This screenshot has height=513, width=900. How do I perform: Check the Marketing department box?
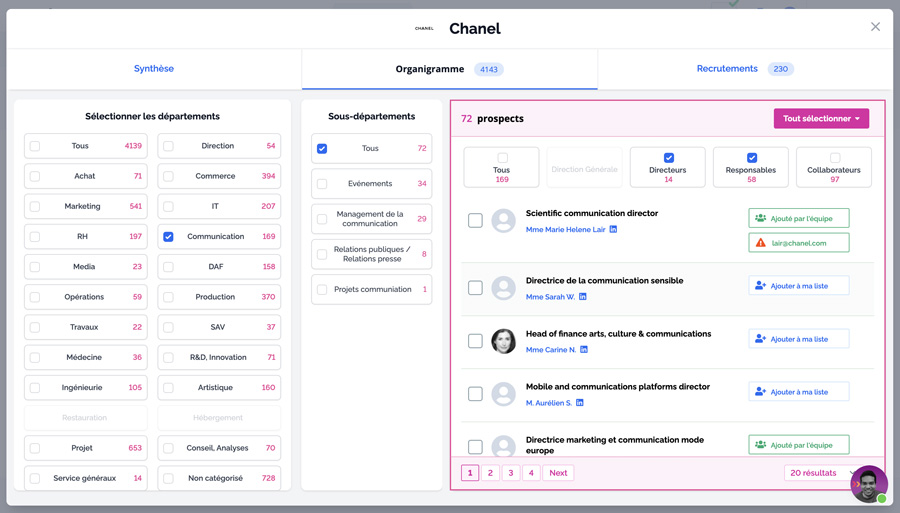[x=35, y=207]
